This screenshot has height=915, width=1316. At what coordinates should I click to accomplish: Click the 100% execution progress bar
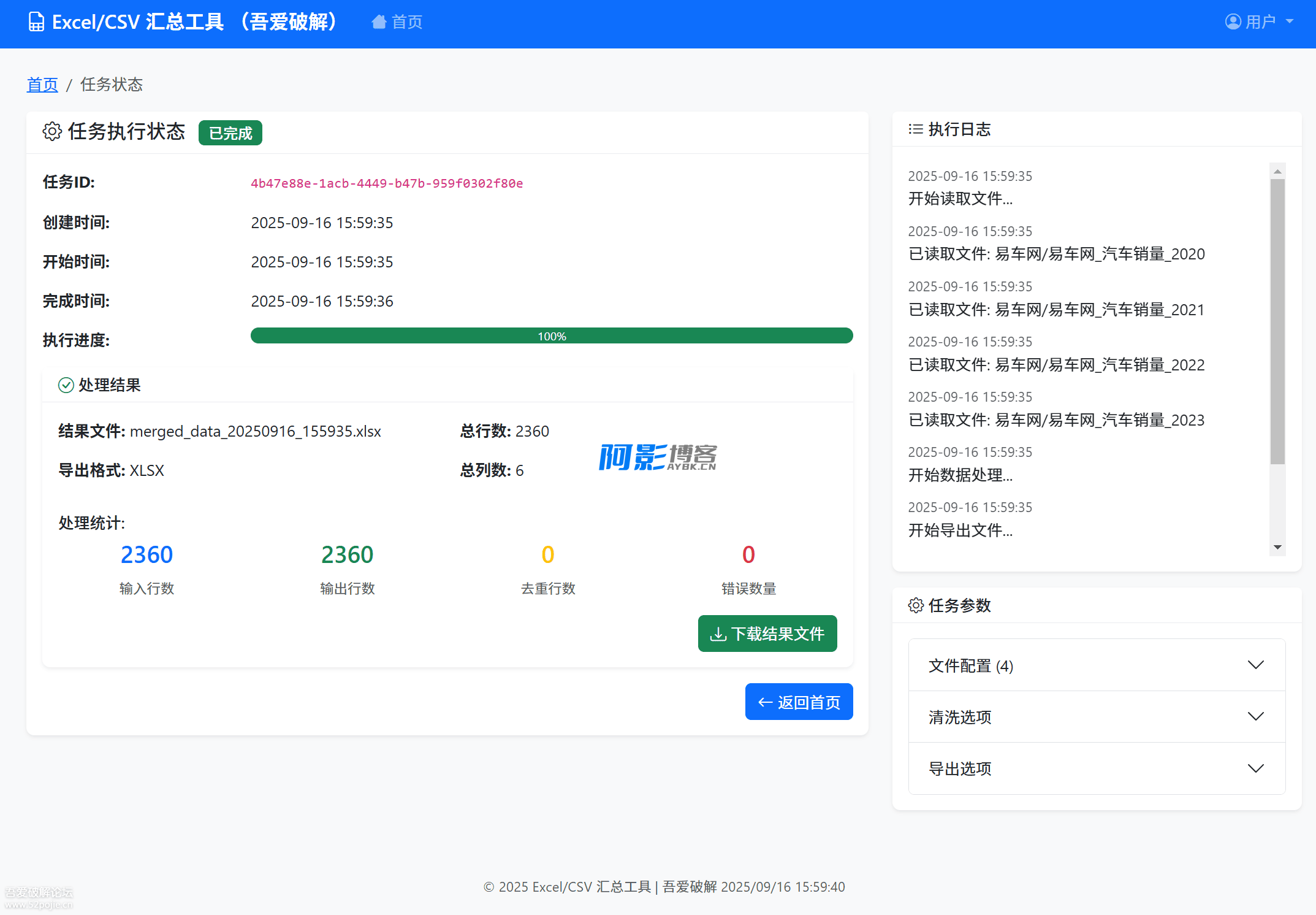pyautogui.click(x=551, y=336)
